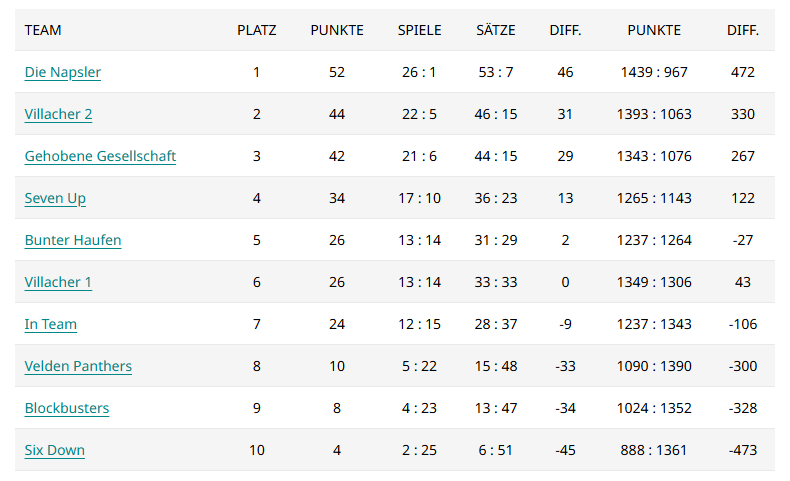Click Die Napsler's 52 points cell
790x481 pixels.
[337, 72]
